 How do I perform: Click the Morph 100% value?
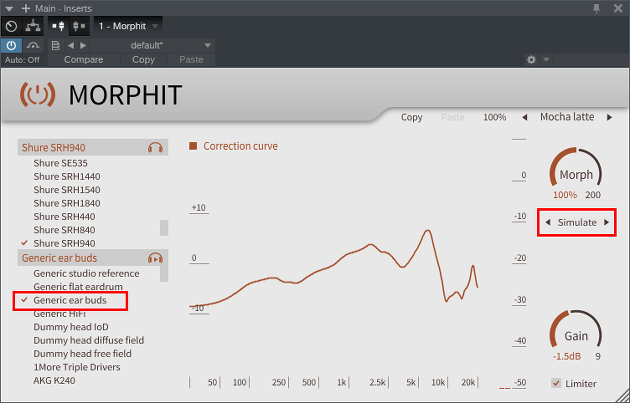(x=565, y=195)
